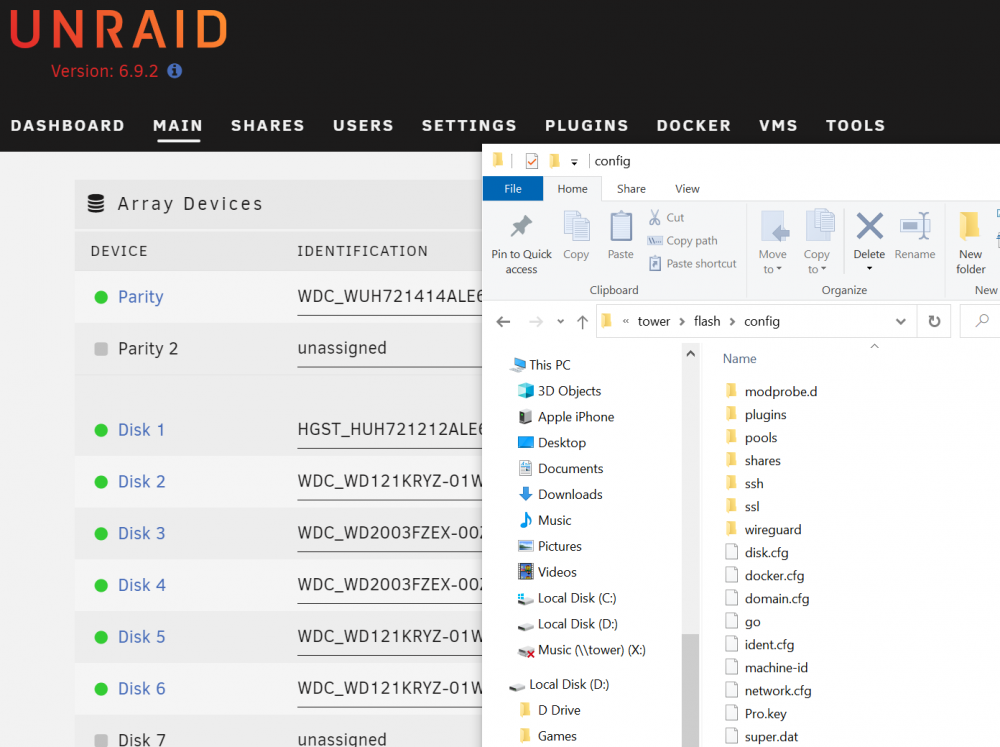The image size is (1000, 747).
Task: Open the Disk 3 device link
Action: click(x=142, y=533)
